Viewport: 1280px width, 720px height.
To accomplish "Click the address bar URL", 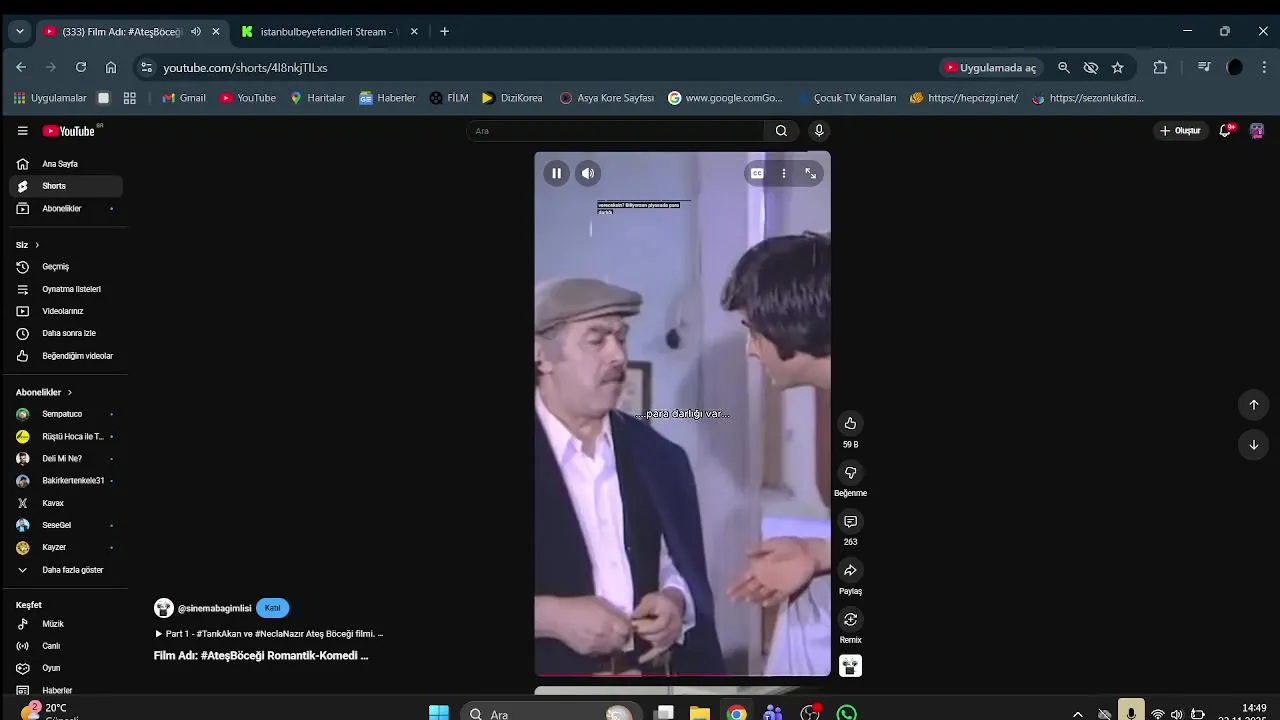I will [245, 68].
